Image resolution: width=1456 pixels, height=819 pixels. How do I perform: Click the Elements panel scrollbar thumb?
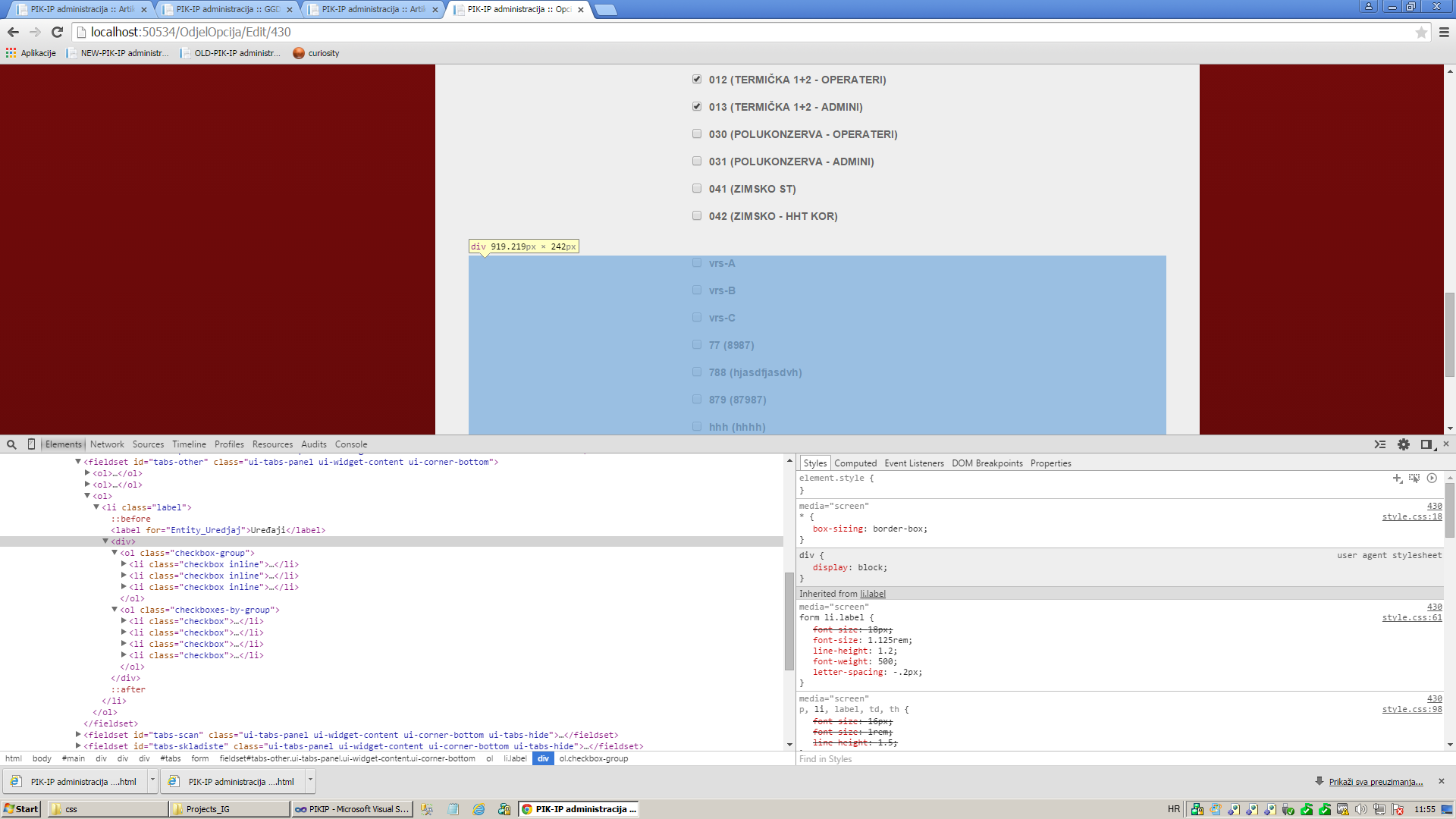[x=789, y=622]
